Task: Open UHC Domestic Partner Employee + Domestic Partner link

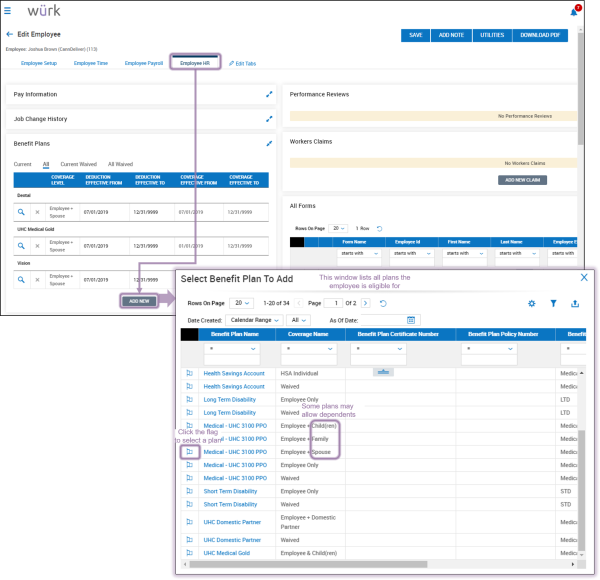Action: coord(232,522)
